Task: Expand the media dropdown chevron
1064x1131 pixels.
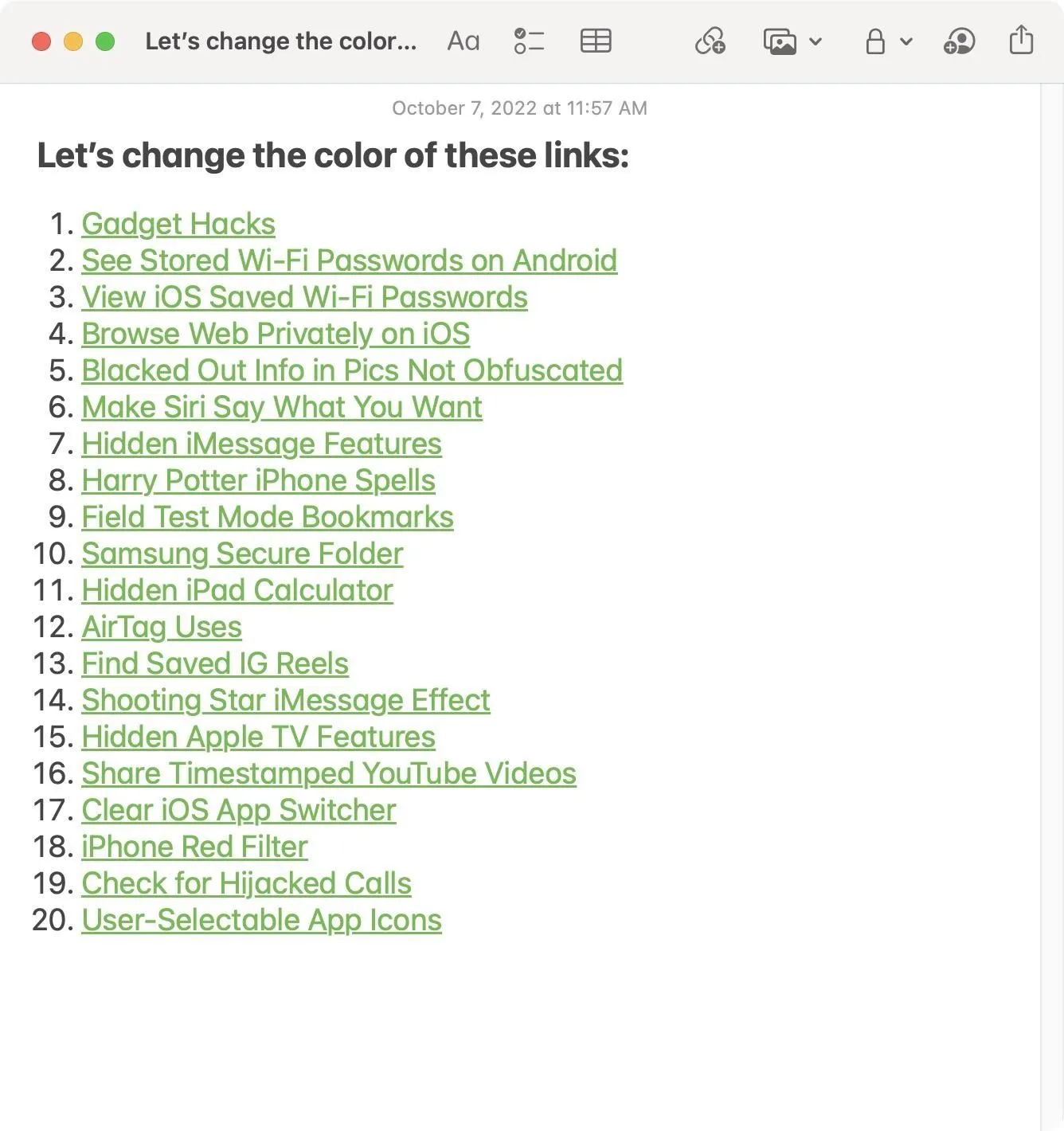Action: (816, 41)
